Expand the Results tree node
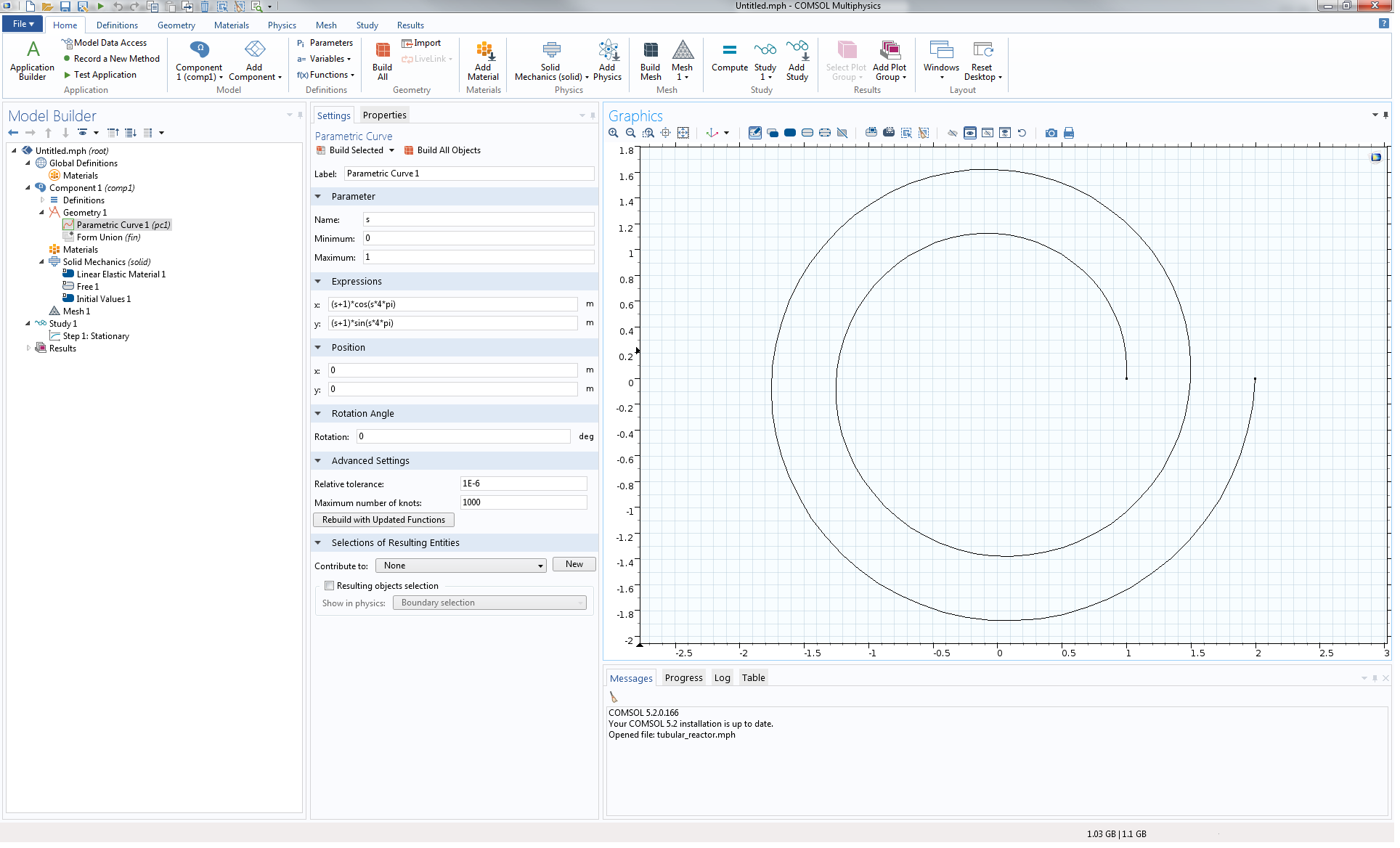1400x848 pixels. click(x=28, y=348)
